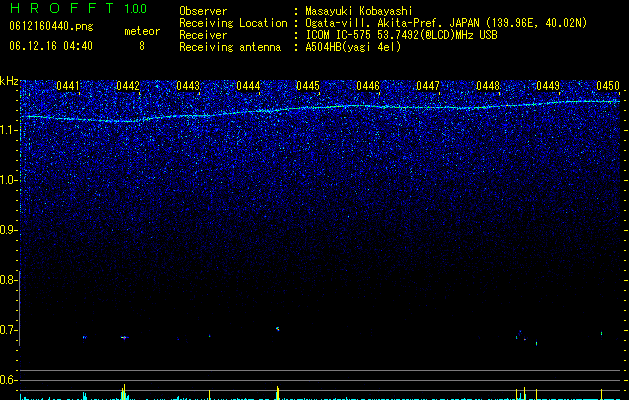Click the 0448 time marker label
This screenshot has height=400, width=629.
(x=488, y=86)
